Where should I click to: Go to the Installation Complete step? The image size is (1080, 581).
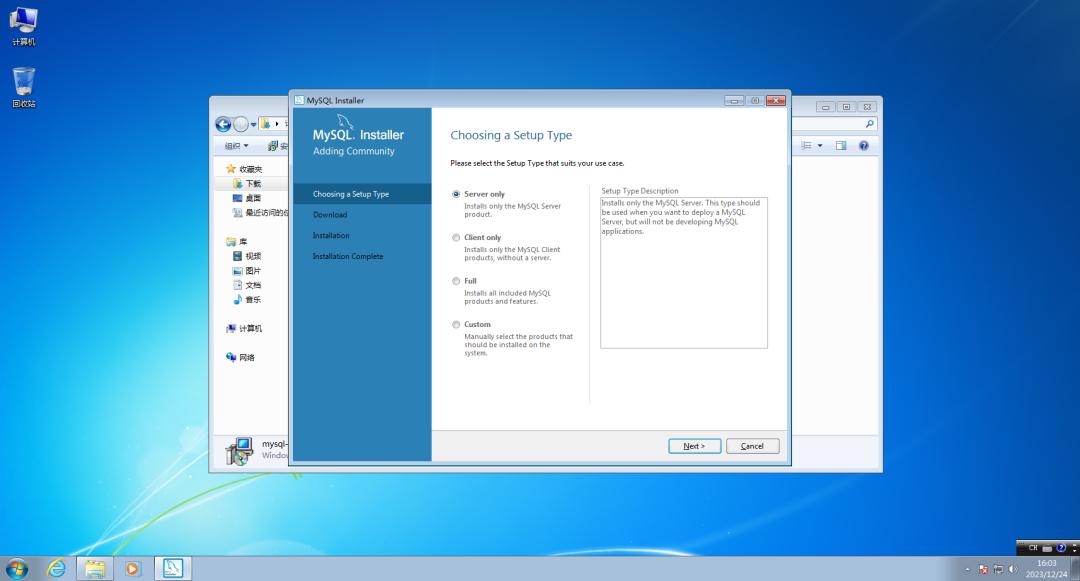point(348,256)
